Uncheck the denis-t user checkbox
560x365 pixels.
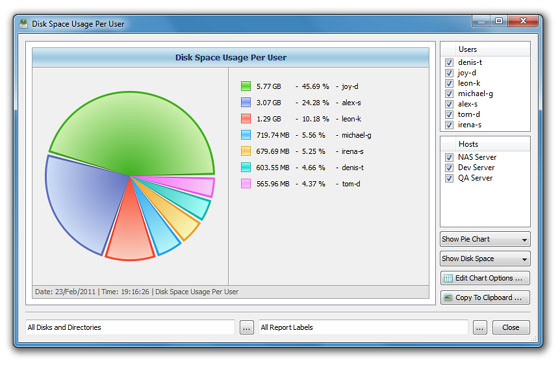coord(449,62)
